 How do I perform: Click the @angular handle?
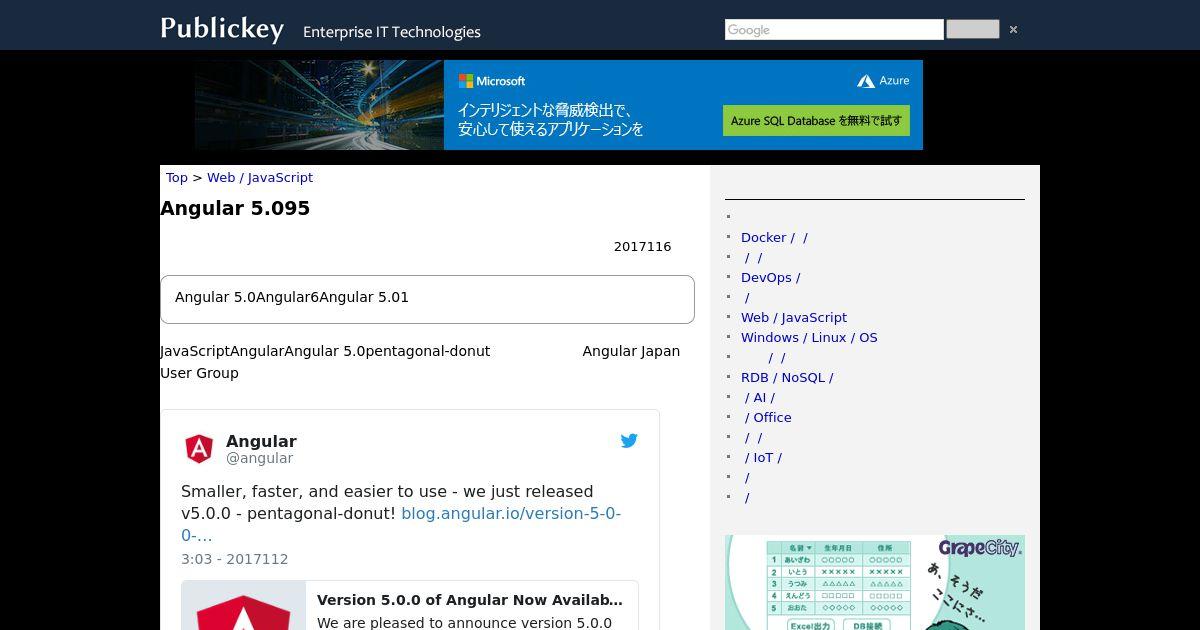[x=259, y=458]
